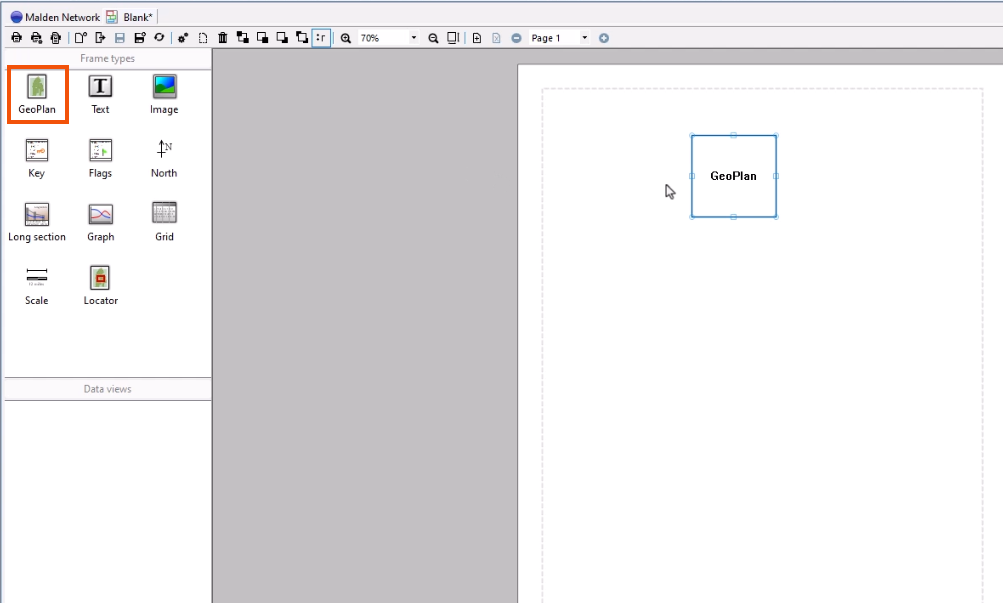Pick the Graph frame type
The image size is (1003, 603).
click(x=100, y=220)
